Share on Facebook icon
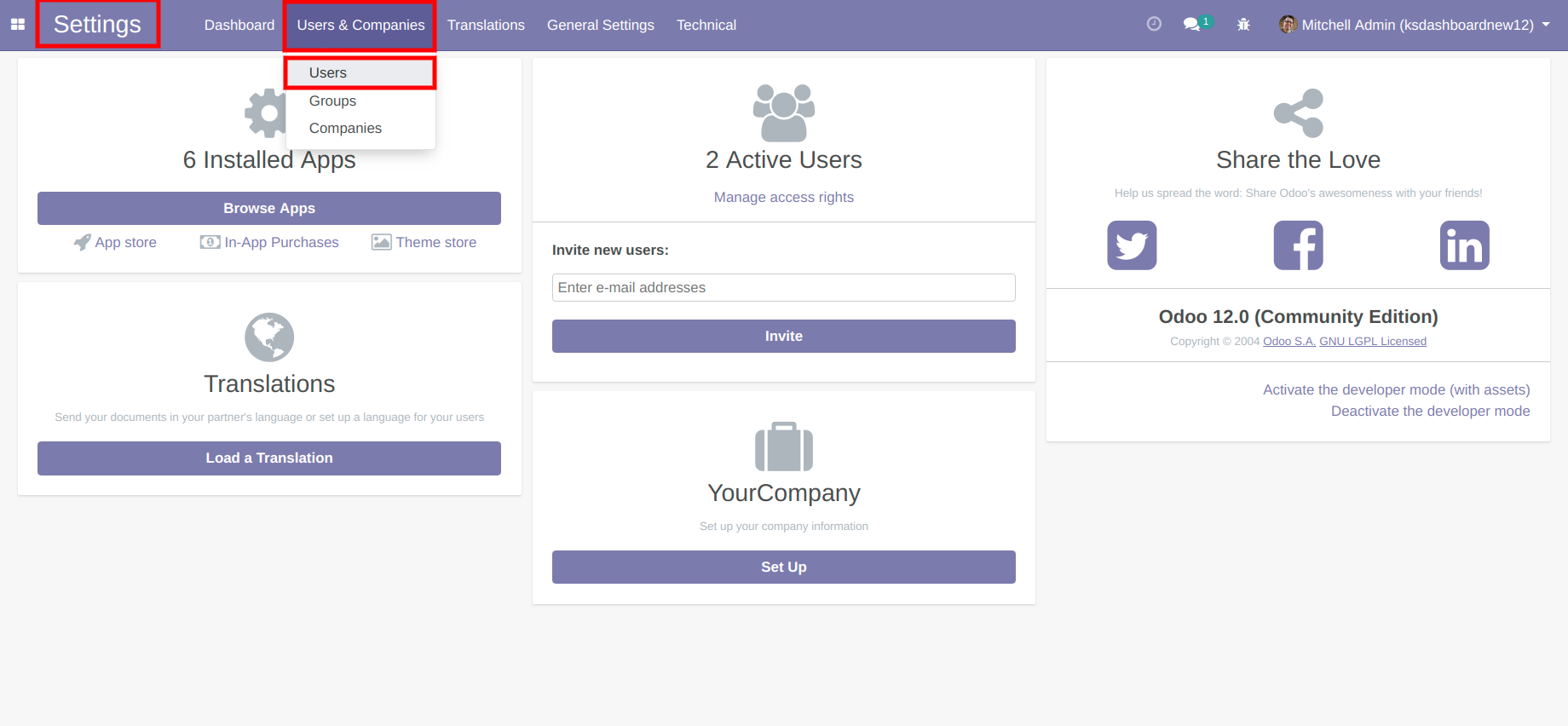 [1298, 245]
